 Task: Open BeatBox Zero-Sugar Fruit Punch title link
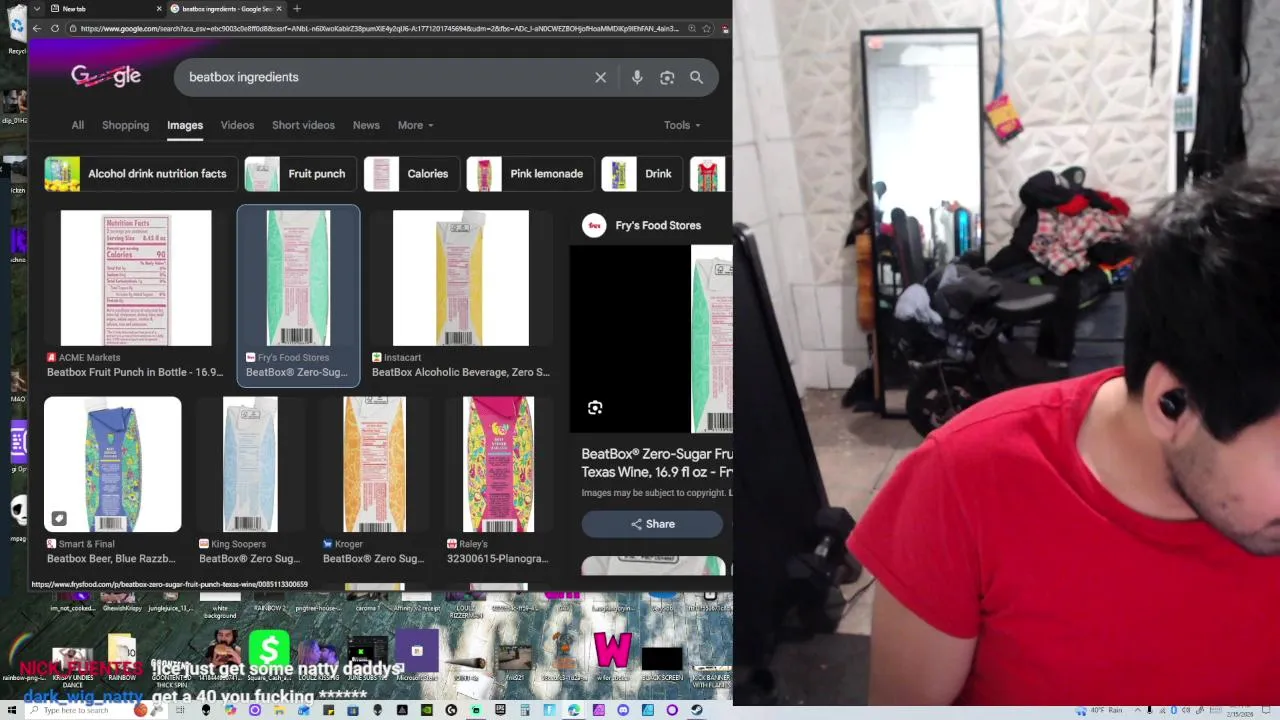[657, 463]
